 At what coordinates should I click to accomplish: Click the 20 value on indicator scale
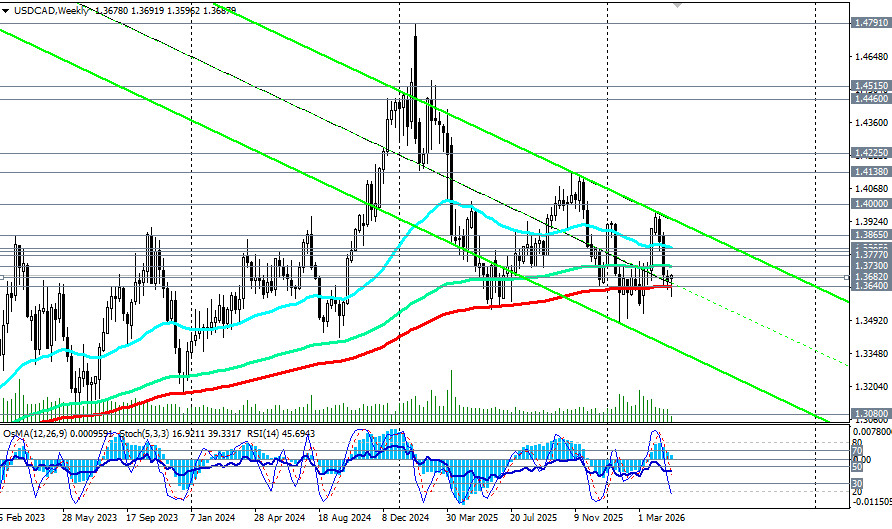click(x=857, y=491)
